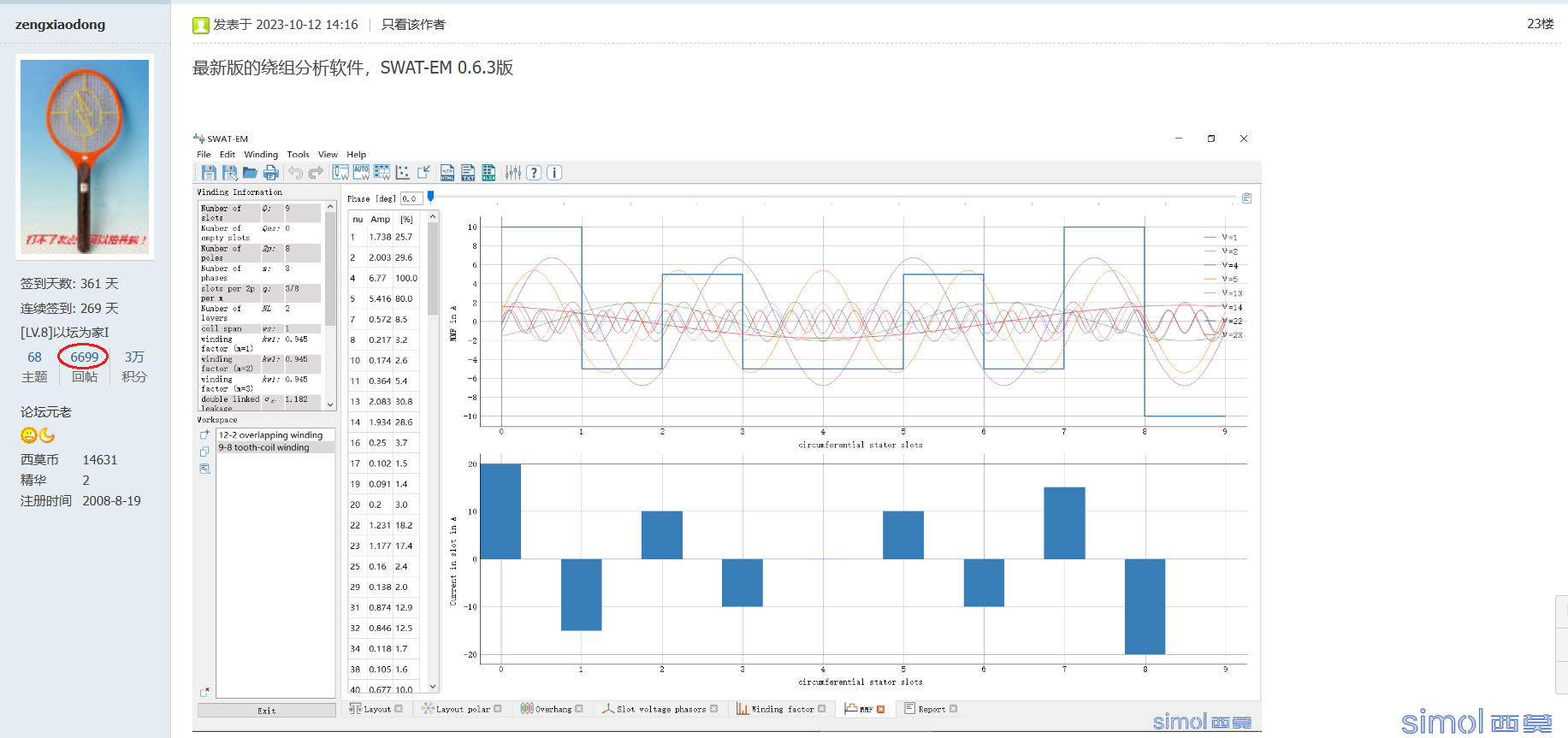The width and height of the screenshot is (1568, 738).
Task: Export report as TXT icon
Action: click(x=468, y=173)
